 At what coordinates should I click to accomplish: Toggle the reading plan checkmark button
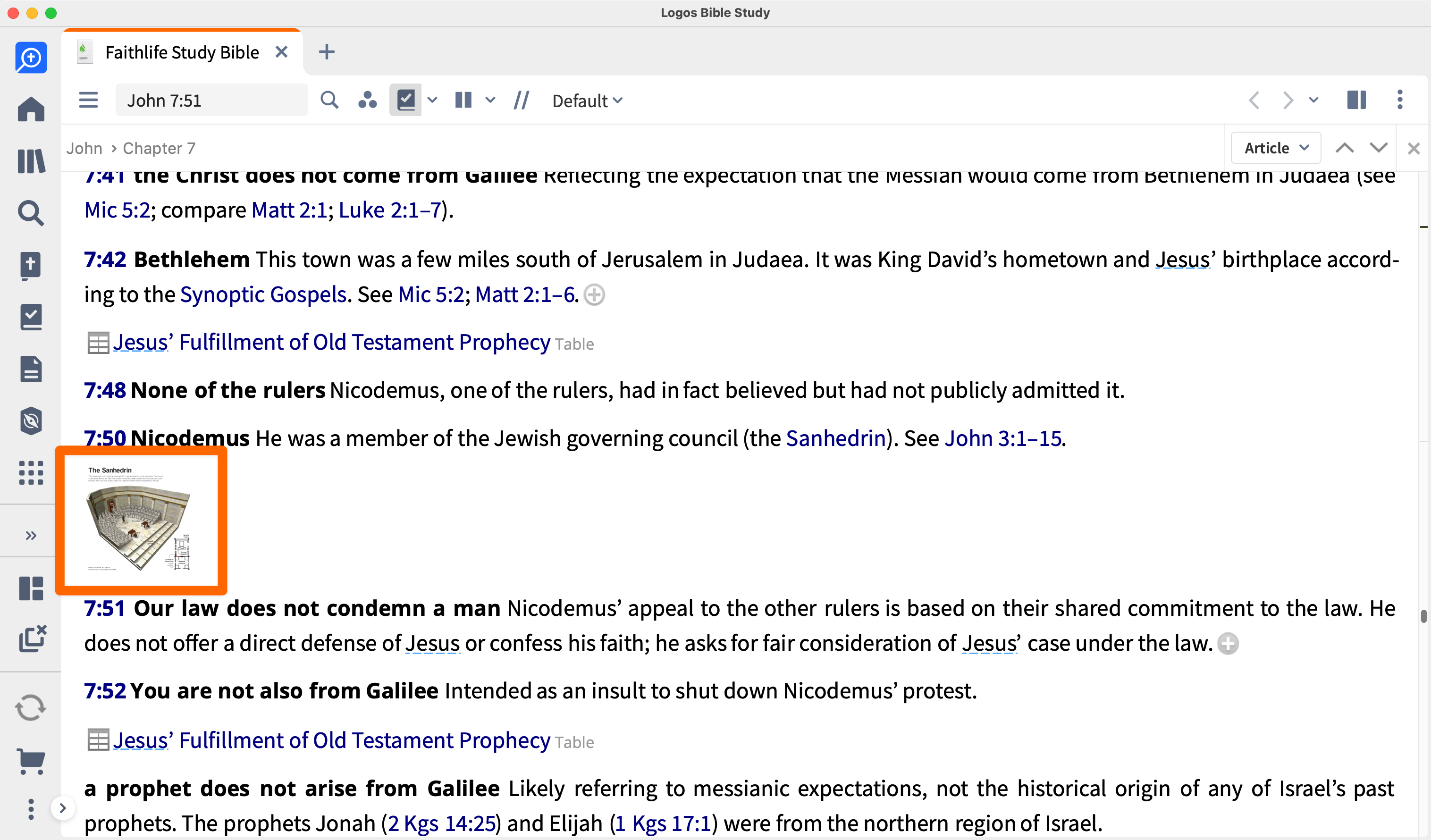405,100
